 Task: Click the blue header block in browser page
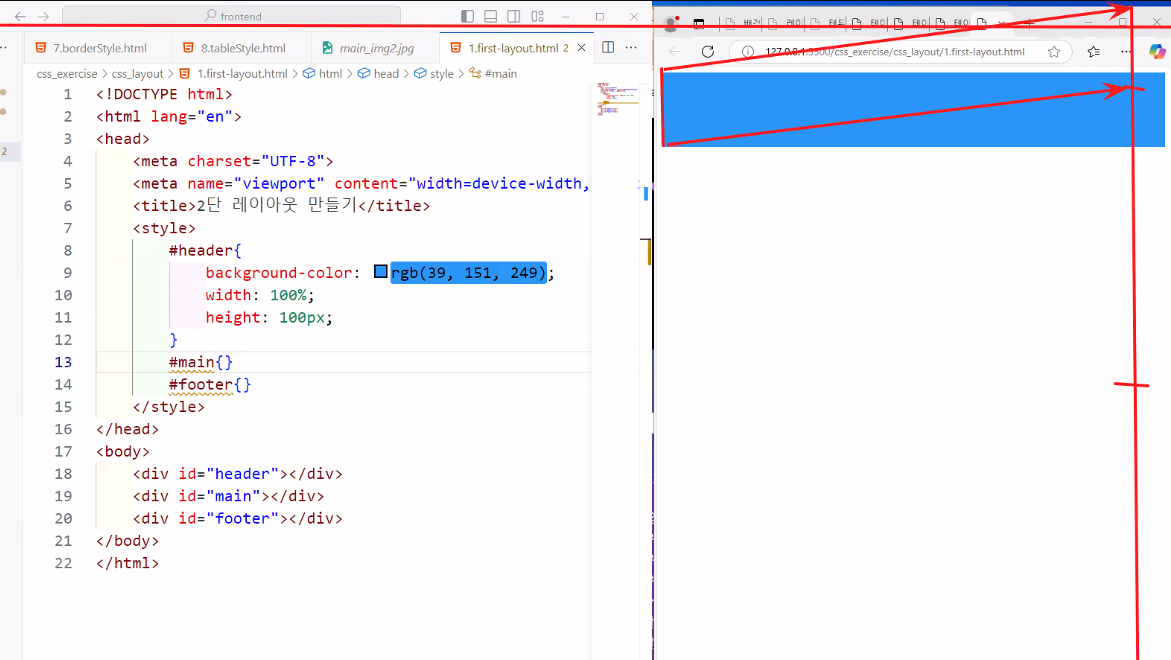pos(913,109)
